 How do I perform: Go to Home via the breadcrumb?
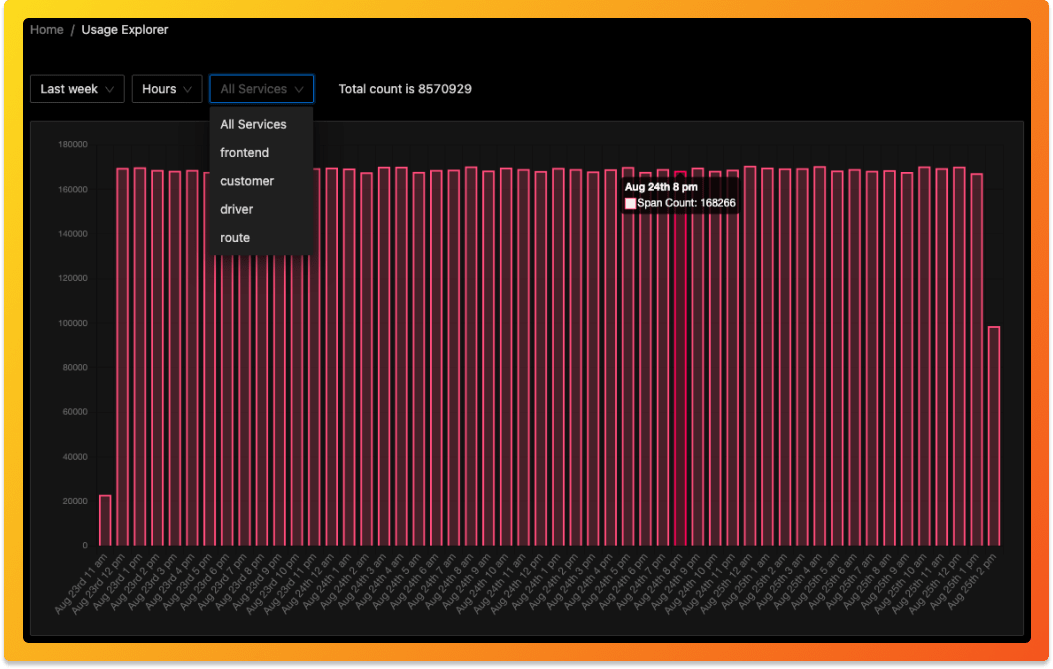click(46, 30)
